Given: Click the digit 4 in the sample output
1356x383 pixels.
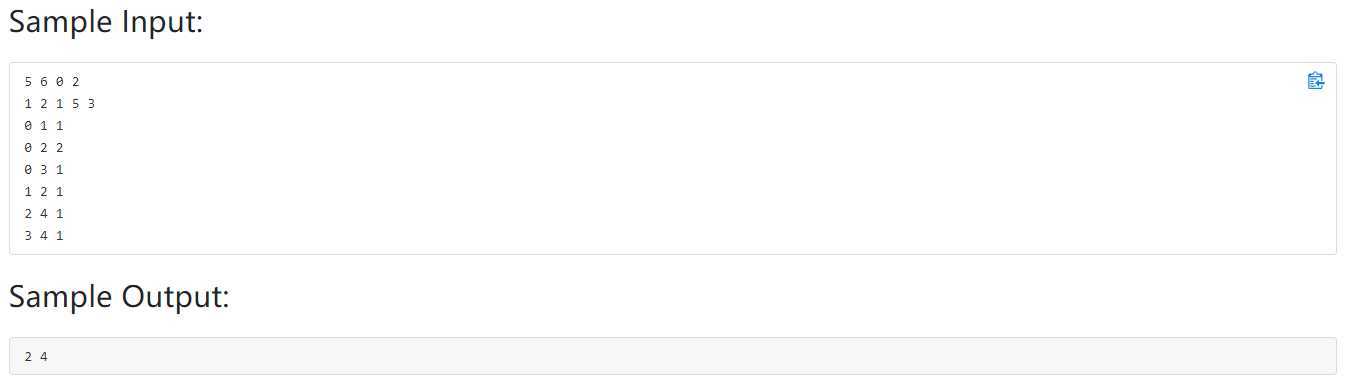Looking at the screenshot, I should (x=44, y=356).
